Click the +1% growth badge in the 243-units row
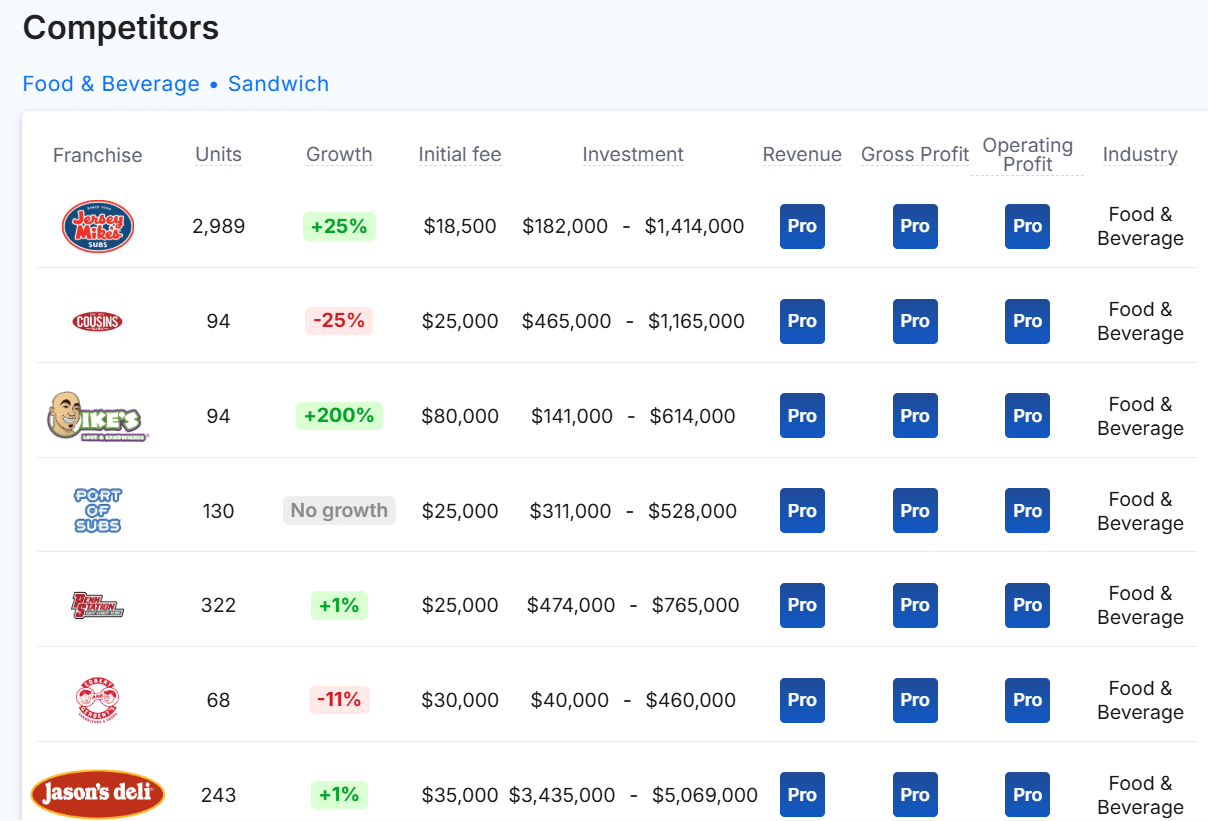The image size is (1208, 821). (x=339, y=795)
